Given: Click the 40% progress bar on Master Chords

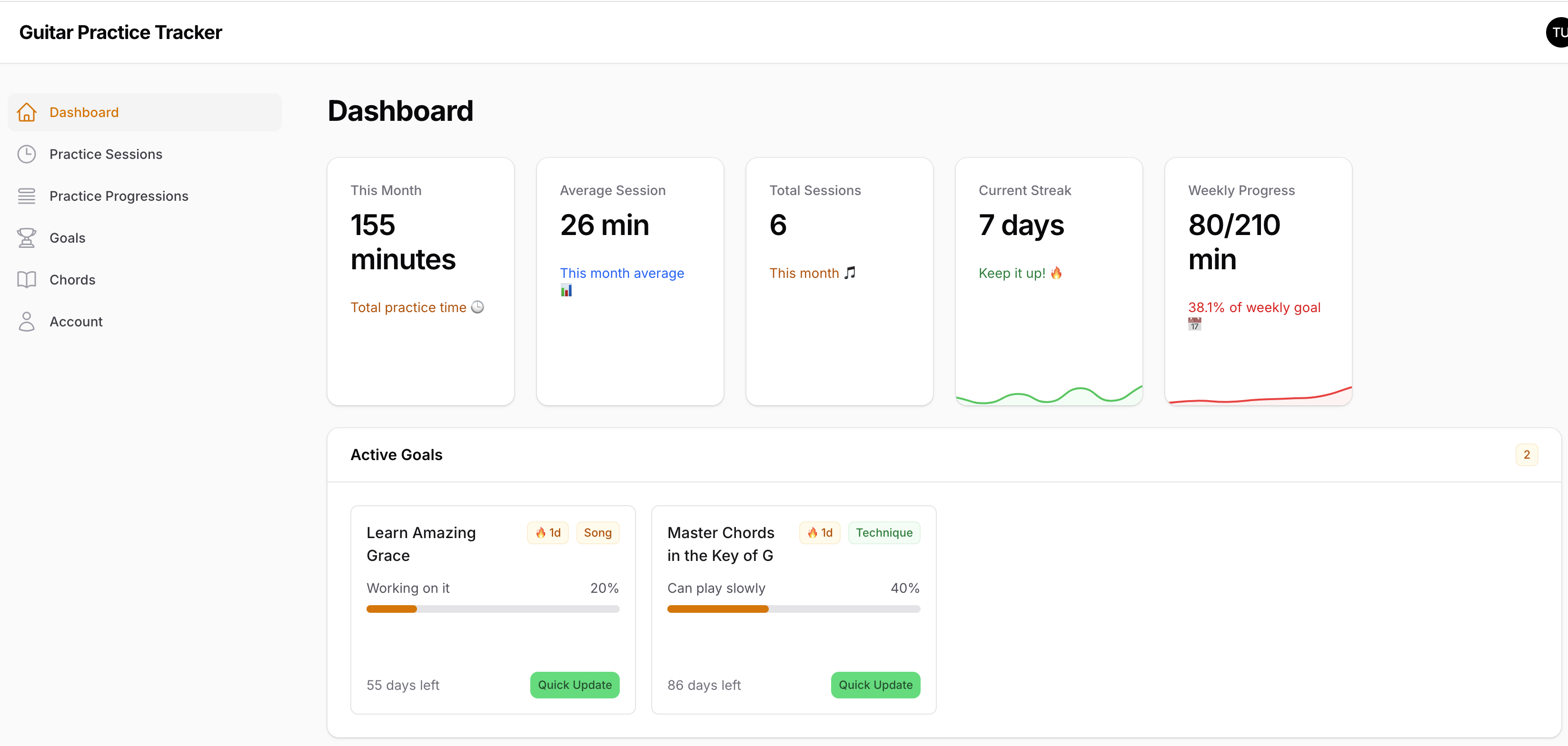Looking at the screenshot, I should 793,609.
